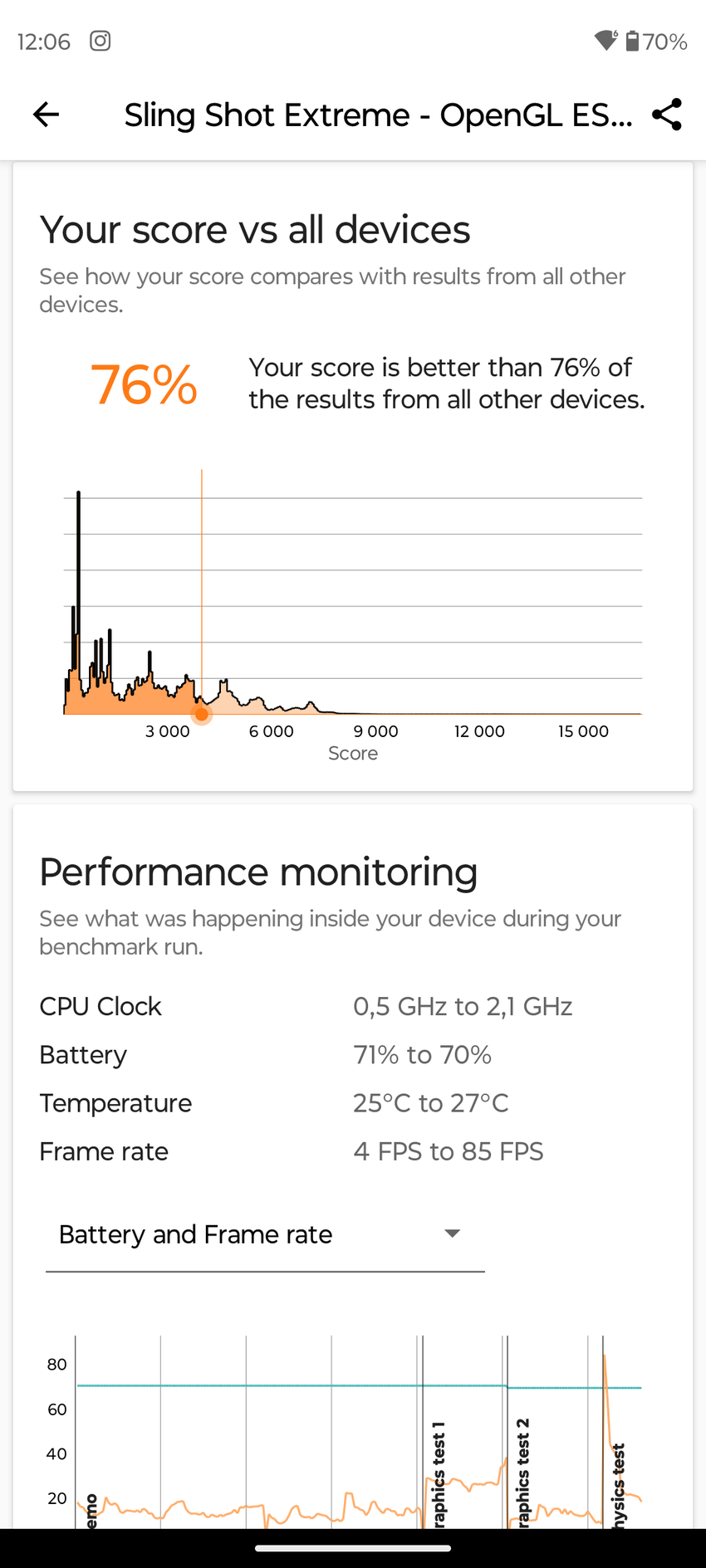Tap the orange 76% score figure
706x1568 pixels.
point(144,384)
